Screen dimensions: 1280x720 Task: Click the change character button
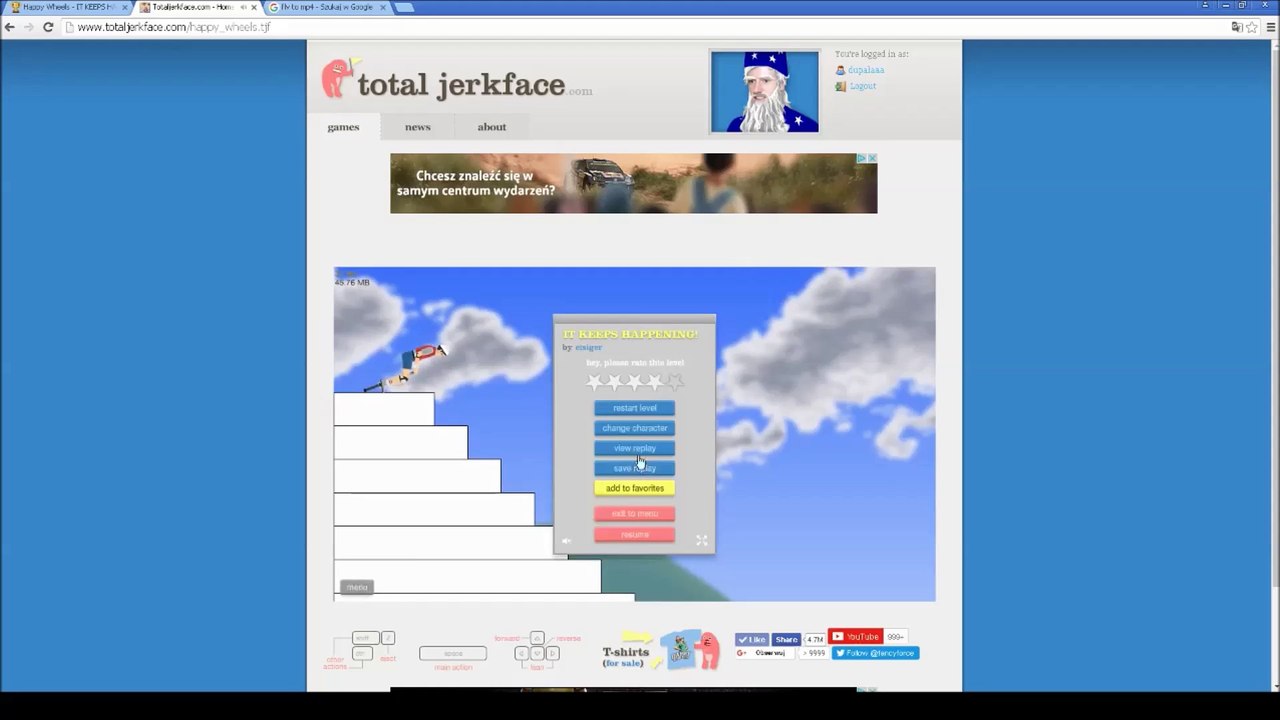pyautogui.click(x=635, y=428)
